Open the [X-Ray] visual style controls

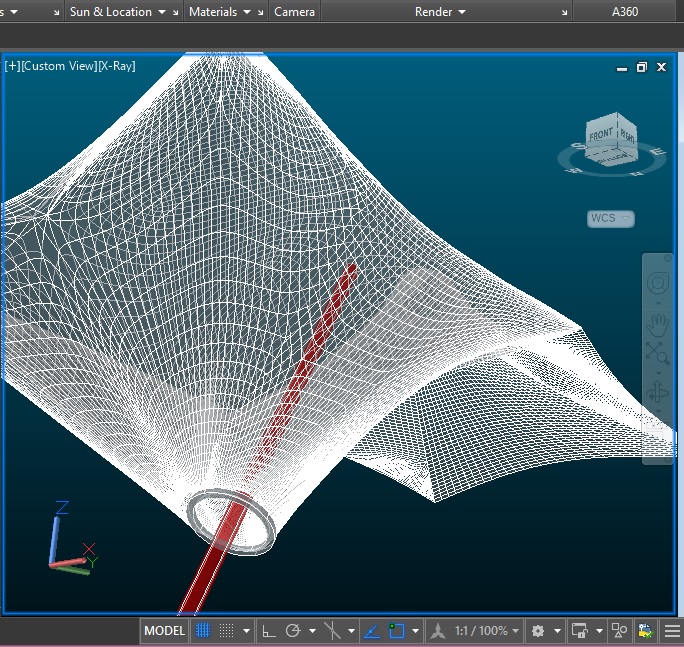click(x=117, y=66)
